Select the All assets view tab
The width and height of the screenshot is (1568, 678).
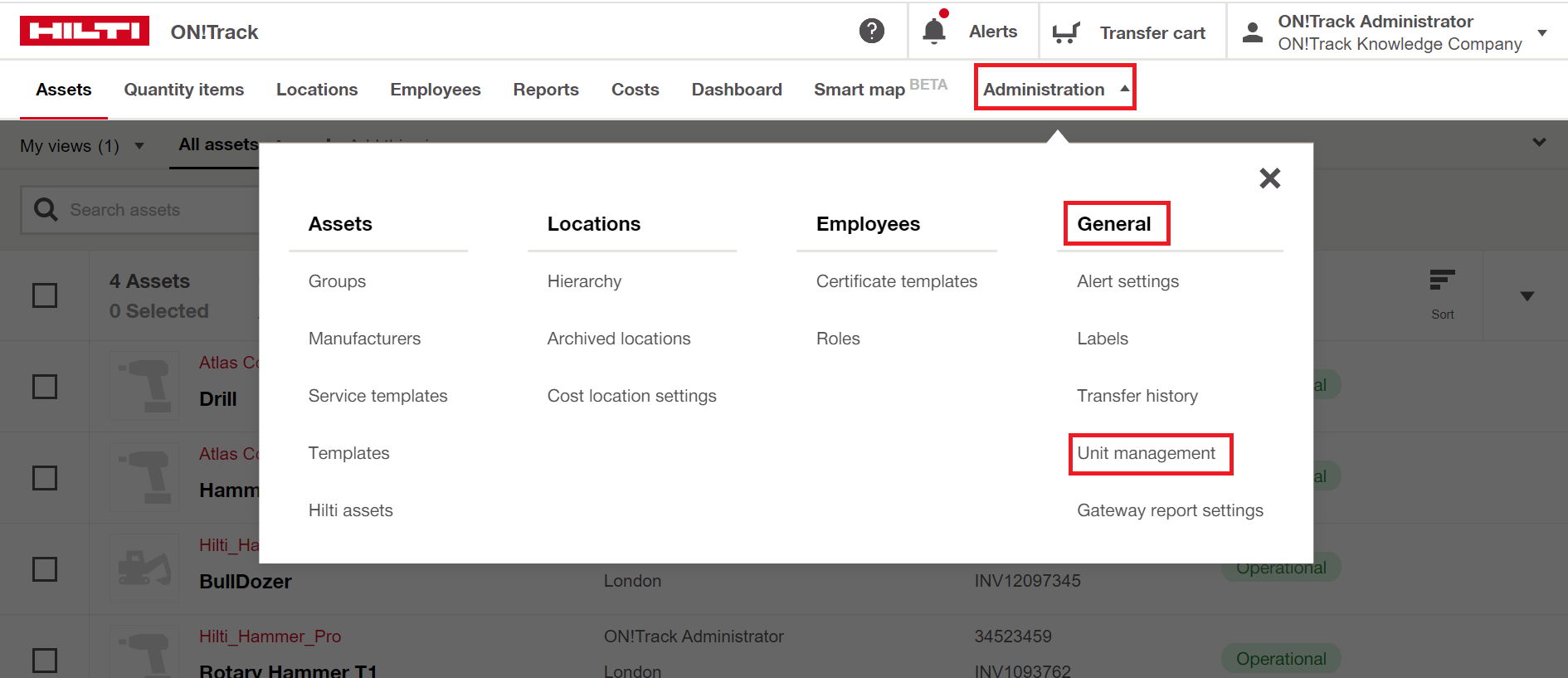point(219,144)
